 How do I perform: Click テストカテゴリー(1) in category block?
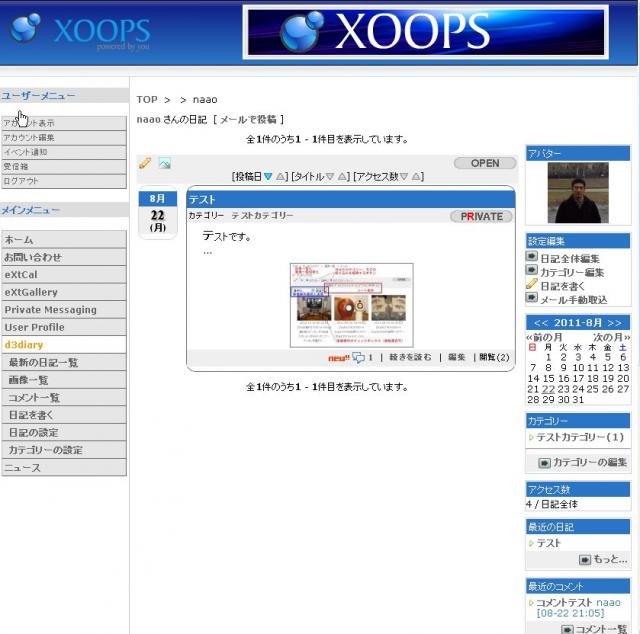click(580, 438)
